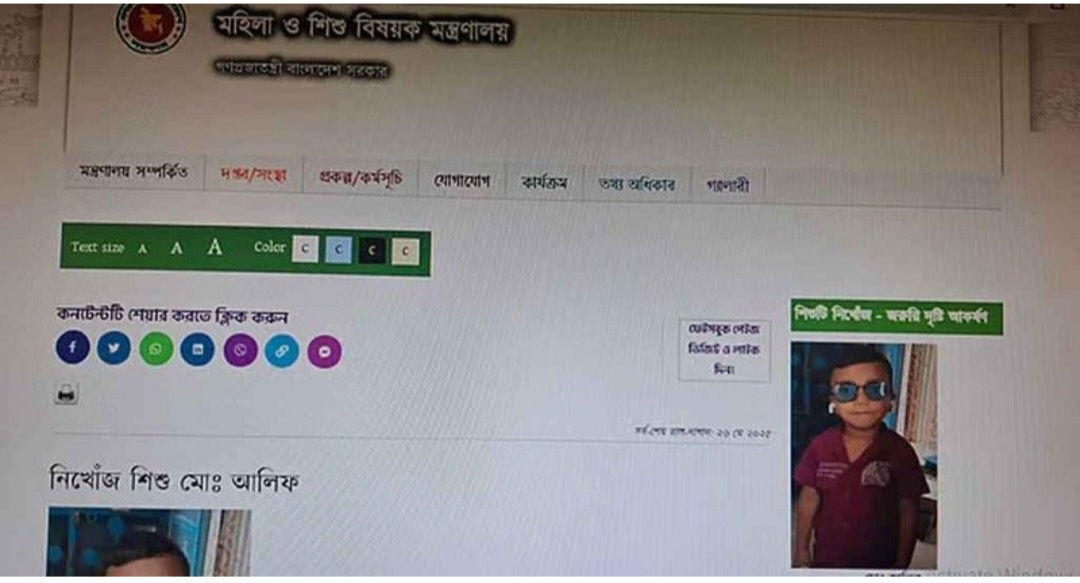Choose the light blue color scheme swatch

point(338,249)
